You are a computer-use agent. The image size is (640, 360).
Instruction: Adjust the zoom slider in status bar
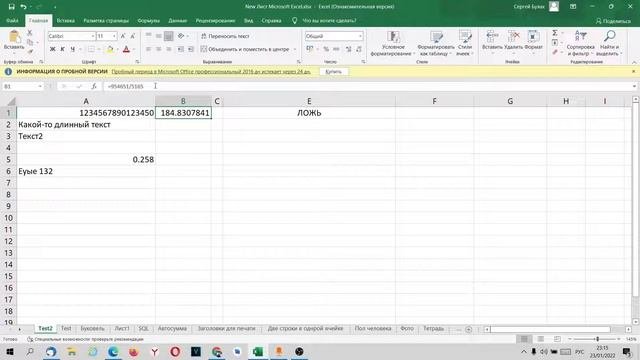[x=597, y=339]
